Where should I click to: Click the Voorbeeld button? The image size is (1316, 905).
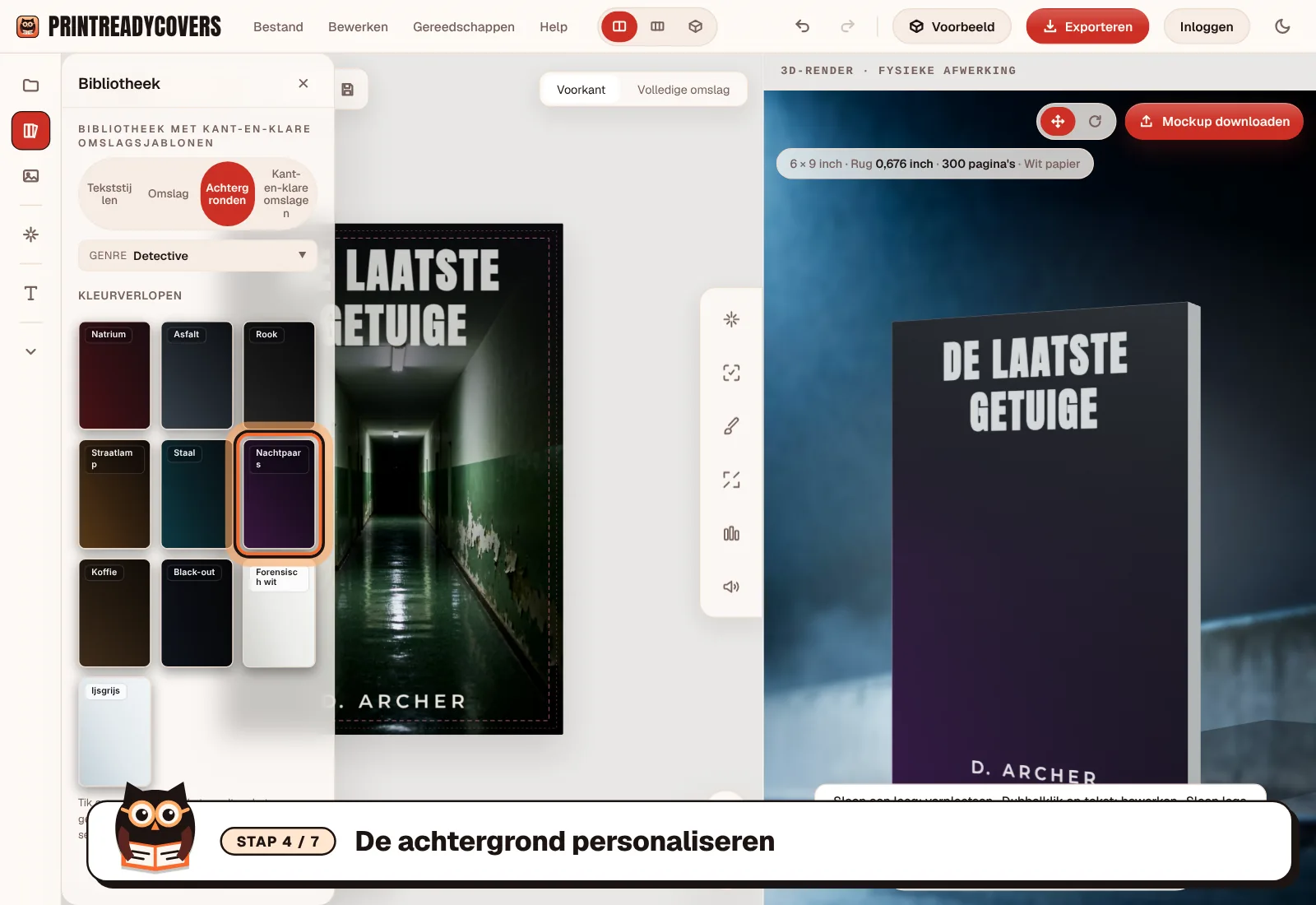[x=952, y=26]
